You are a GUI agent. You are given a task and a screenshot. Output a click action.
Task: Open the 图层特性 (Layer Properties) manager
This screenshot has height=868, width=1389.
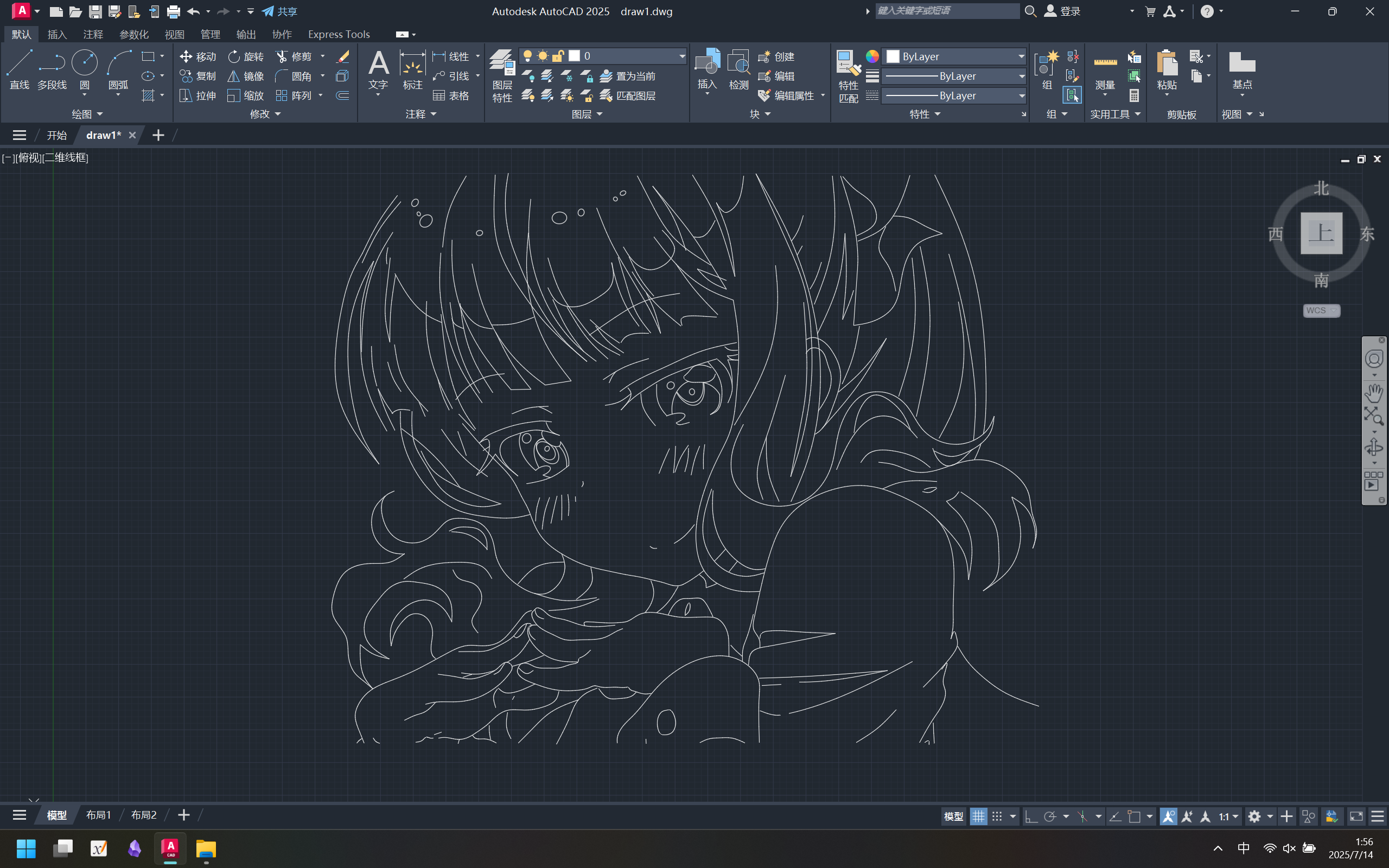tap(502, 76)
